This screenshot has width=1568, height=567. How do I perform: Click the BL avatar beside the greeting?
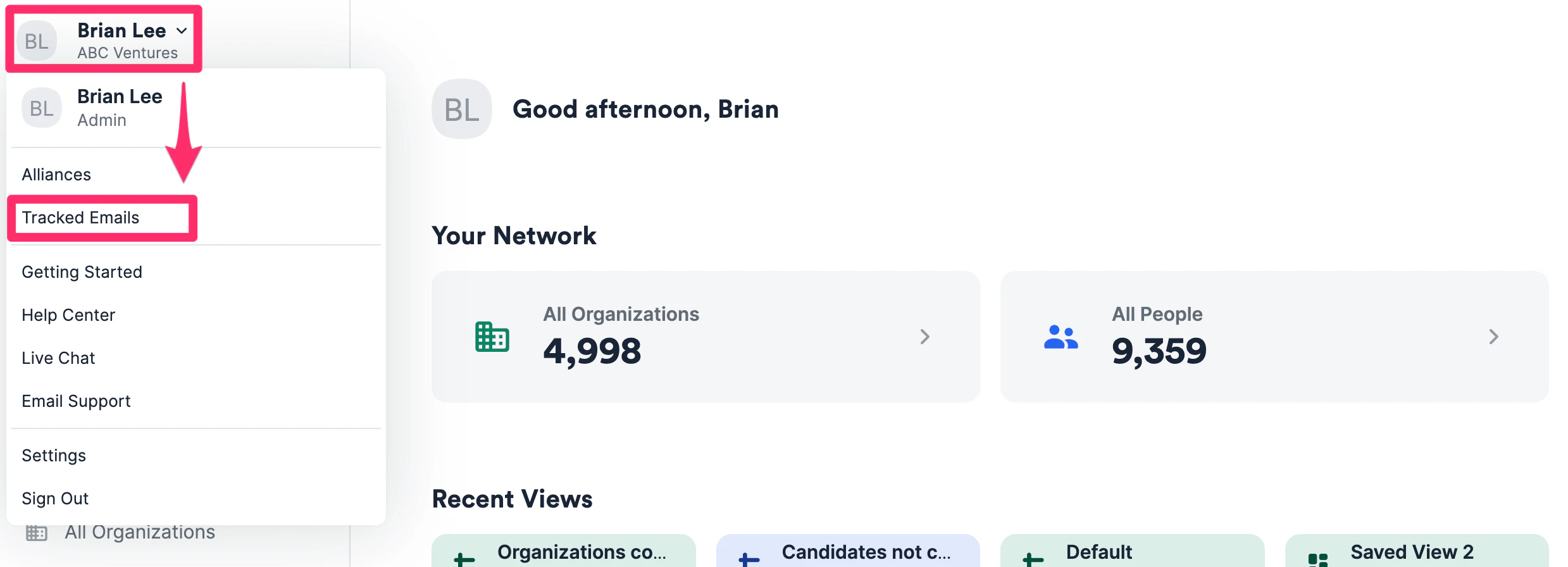click(x=462, y=109)
